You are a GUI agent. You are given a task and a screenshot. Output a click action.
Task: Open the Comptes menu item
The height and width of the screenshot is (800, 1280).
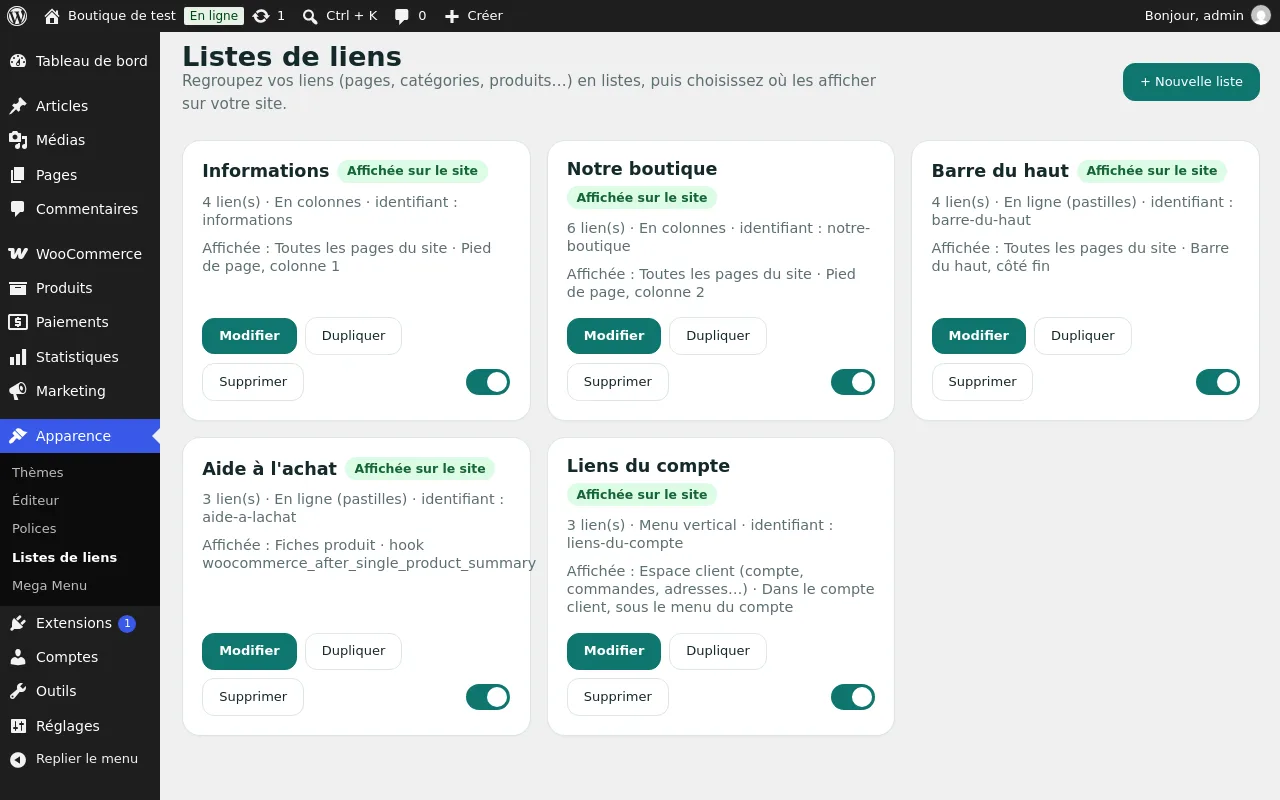click(x=80, y=657)
